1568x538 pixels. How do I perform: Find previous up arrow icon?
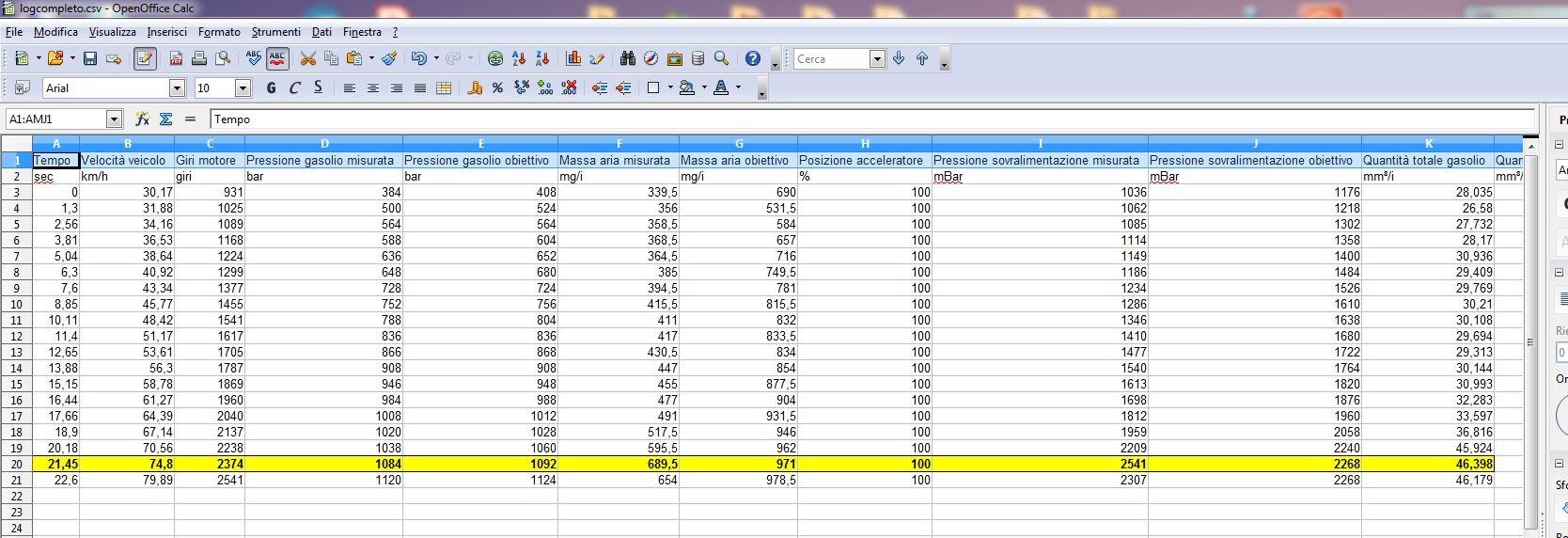point(922,58)
